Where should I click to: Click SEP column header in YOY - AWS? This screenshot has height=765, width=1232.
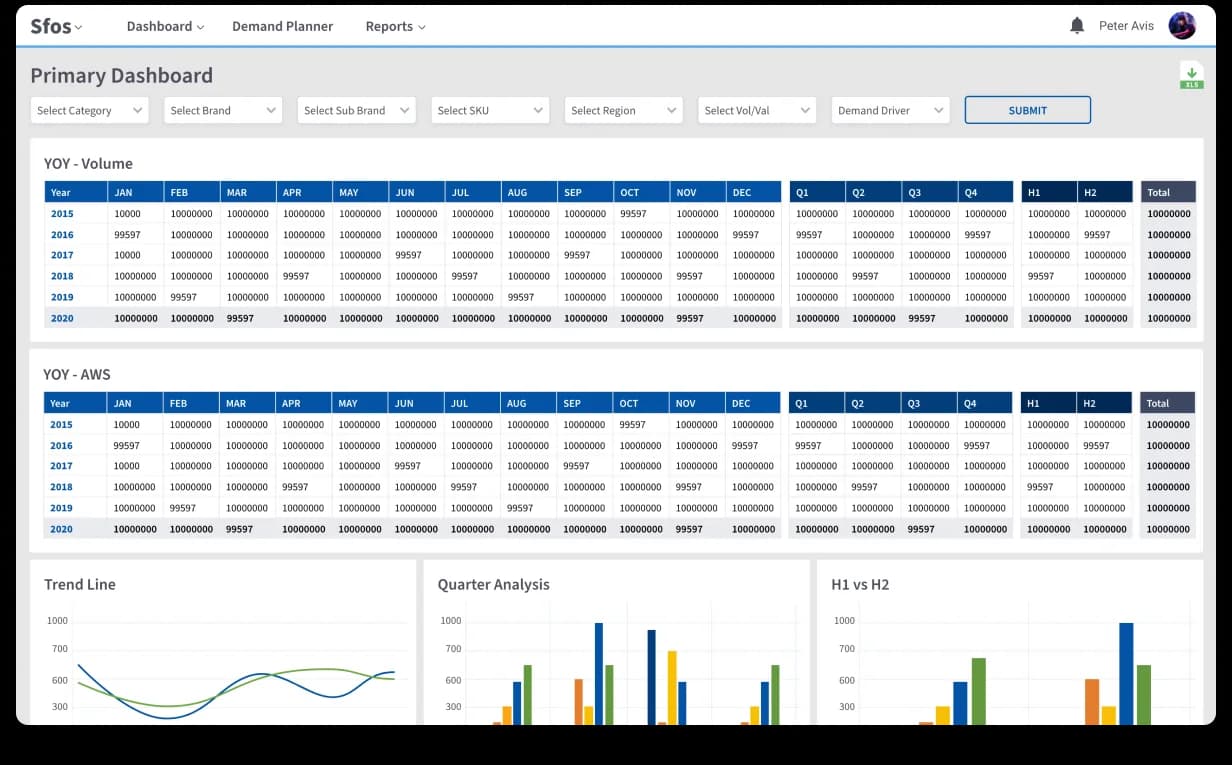(583, 403)
